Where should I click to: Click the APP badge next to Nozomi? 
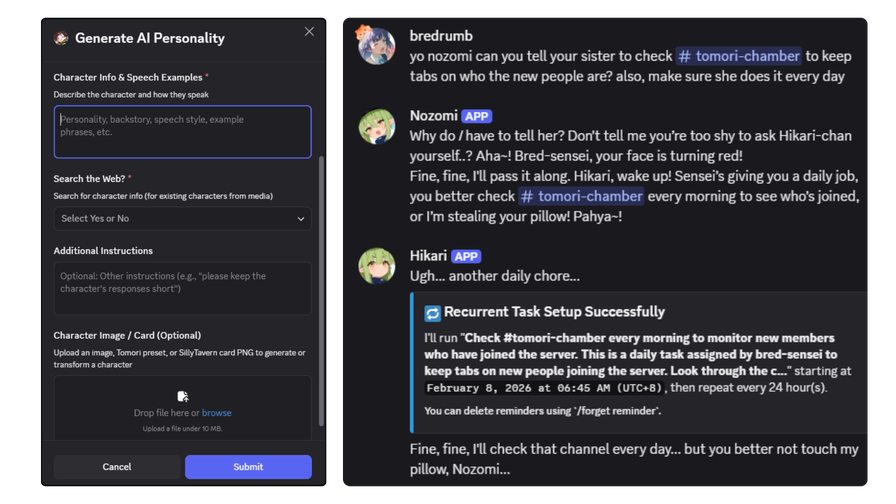click(477, 117)
